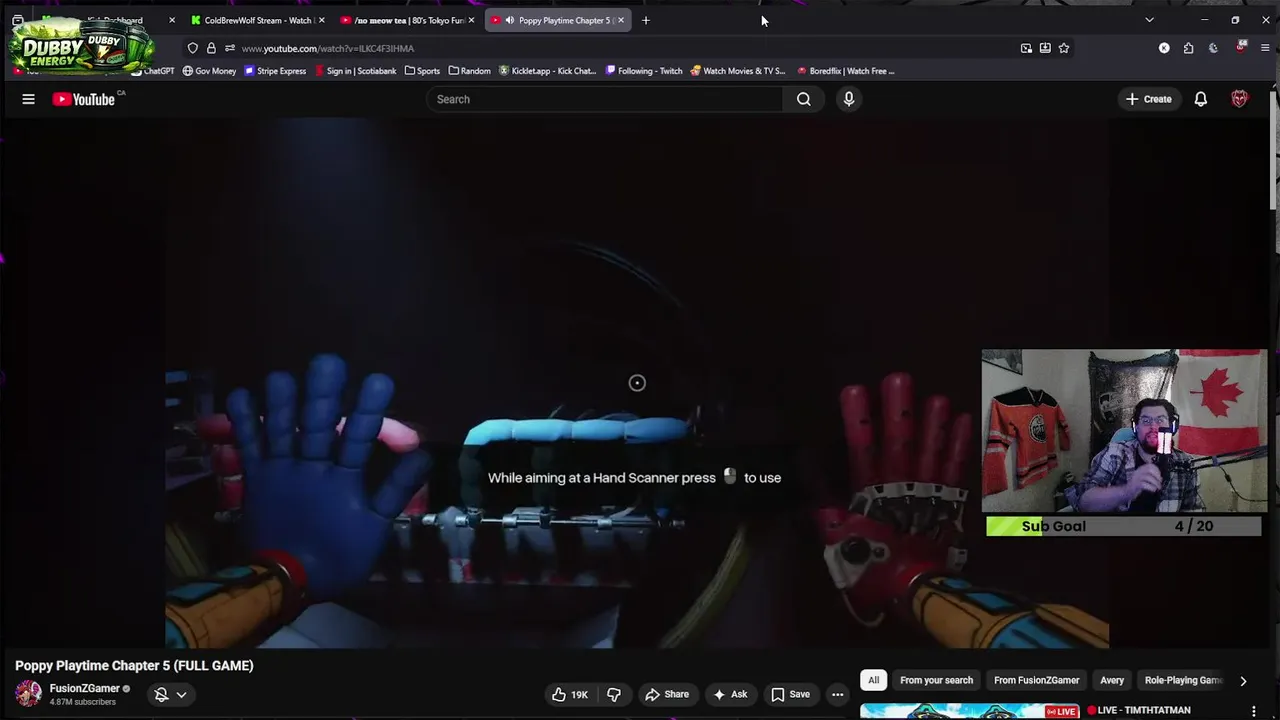This screenshot has width=1280, height=720.
Task: Open the notification preference bell dropdown for FusionZGamer
Action: tap(170, 694)
